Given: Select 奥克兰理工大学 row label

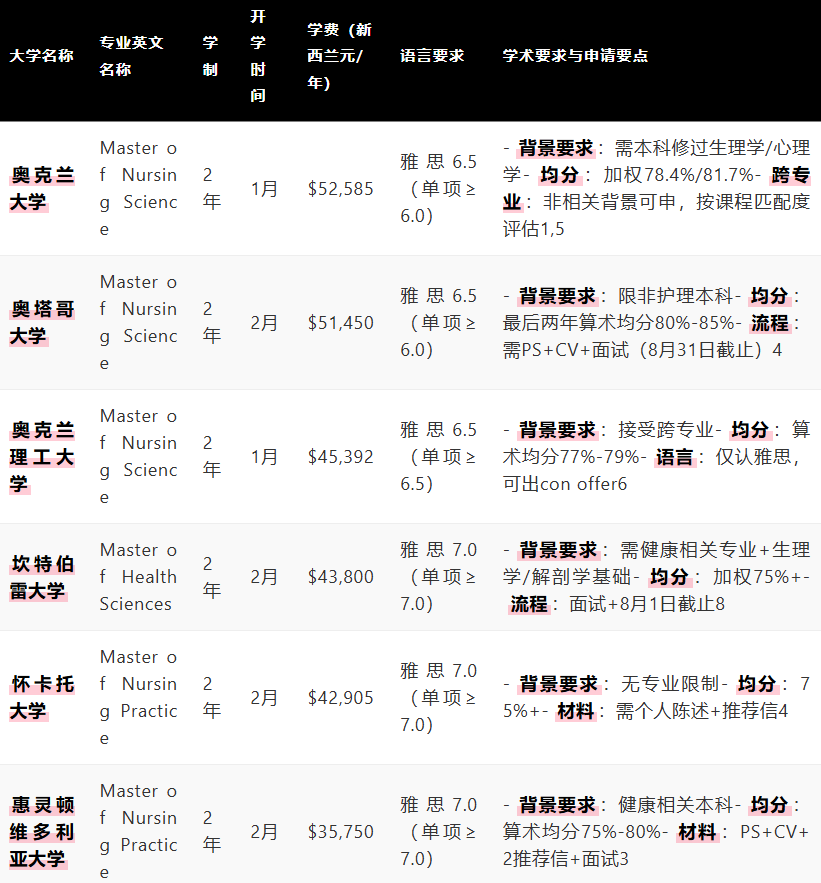Looking at the screenshot, I should [x=41, y=456].
